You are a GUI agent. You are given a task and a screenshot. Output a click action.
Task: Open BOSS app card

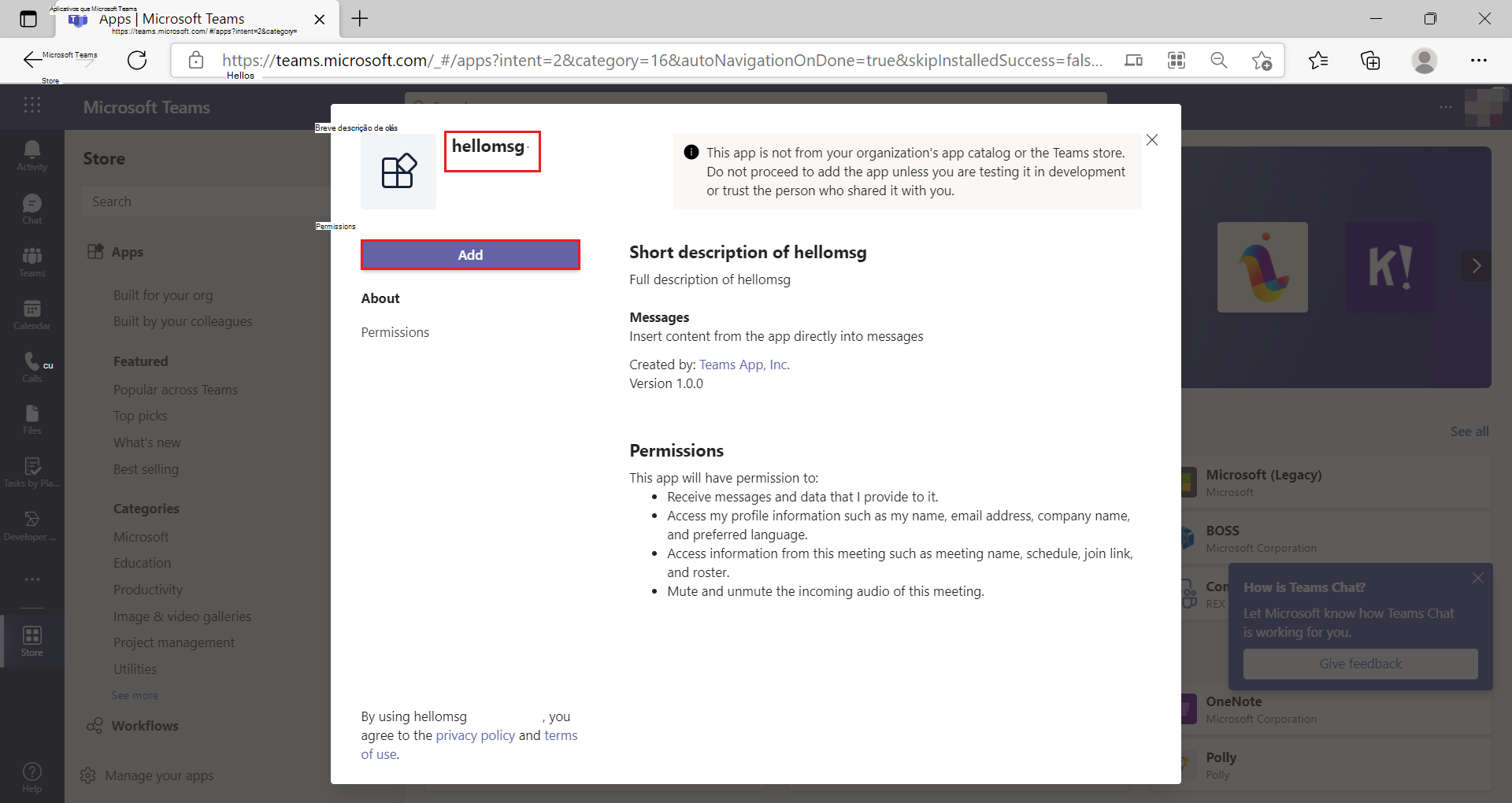[x=1336, y=538]
